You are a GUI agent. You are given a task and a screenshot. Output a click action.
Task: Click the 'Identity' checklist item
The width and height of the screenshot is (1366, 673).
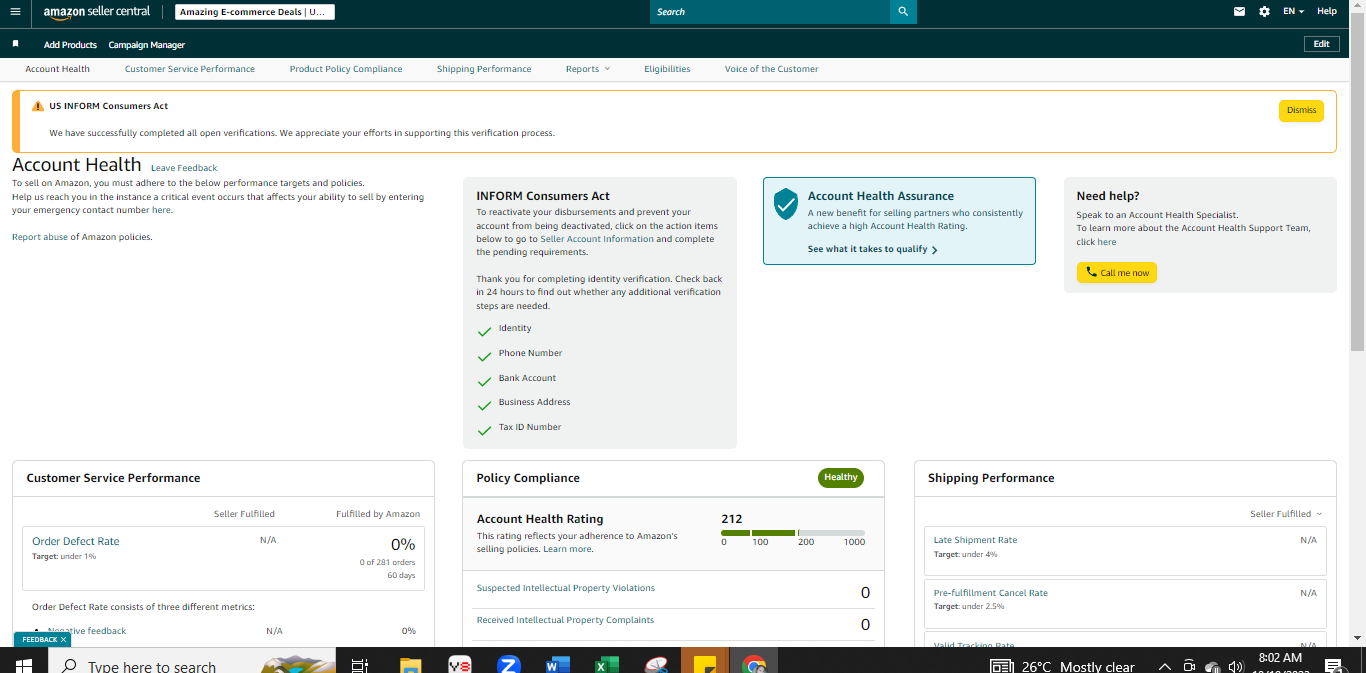click(x=515, y=328)
